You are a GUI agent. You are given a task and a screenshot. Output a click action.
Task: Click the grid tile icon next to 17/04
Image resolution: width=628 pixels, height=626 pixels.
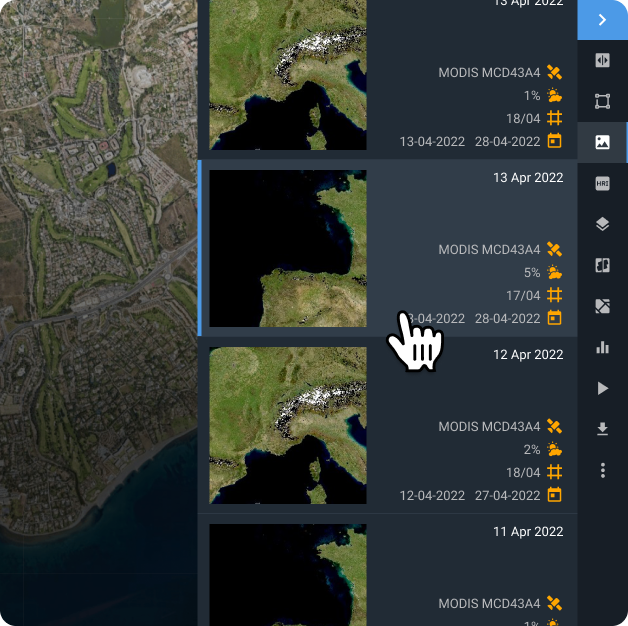pos(554,296)
